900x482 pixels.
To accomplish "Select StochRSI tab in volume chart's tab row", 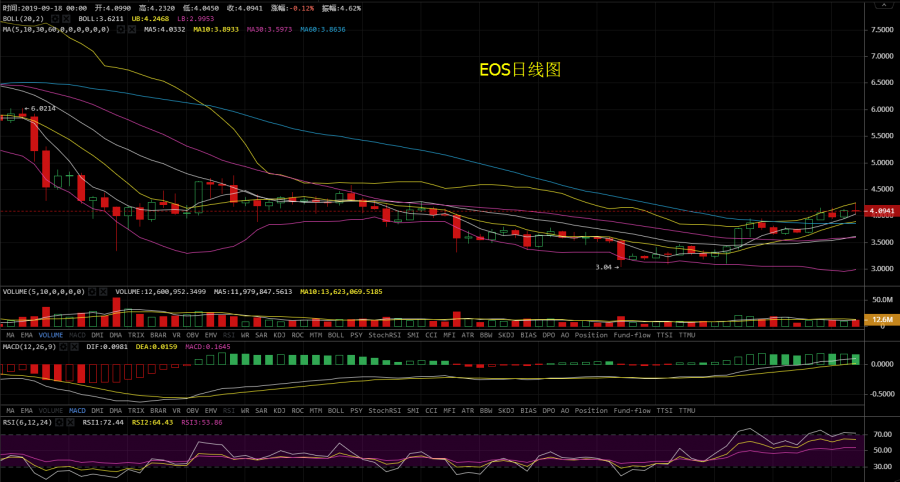I will click(x=385, y=334).
